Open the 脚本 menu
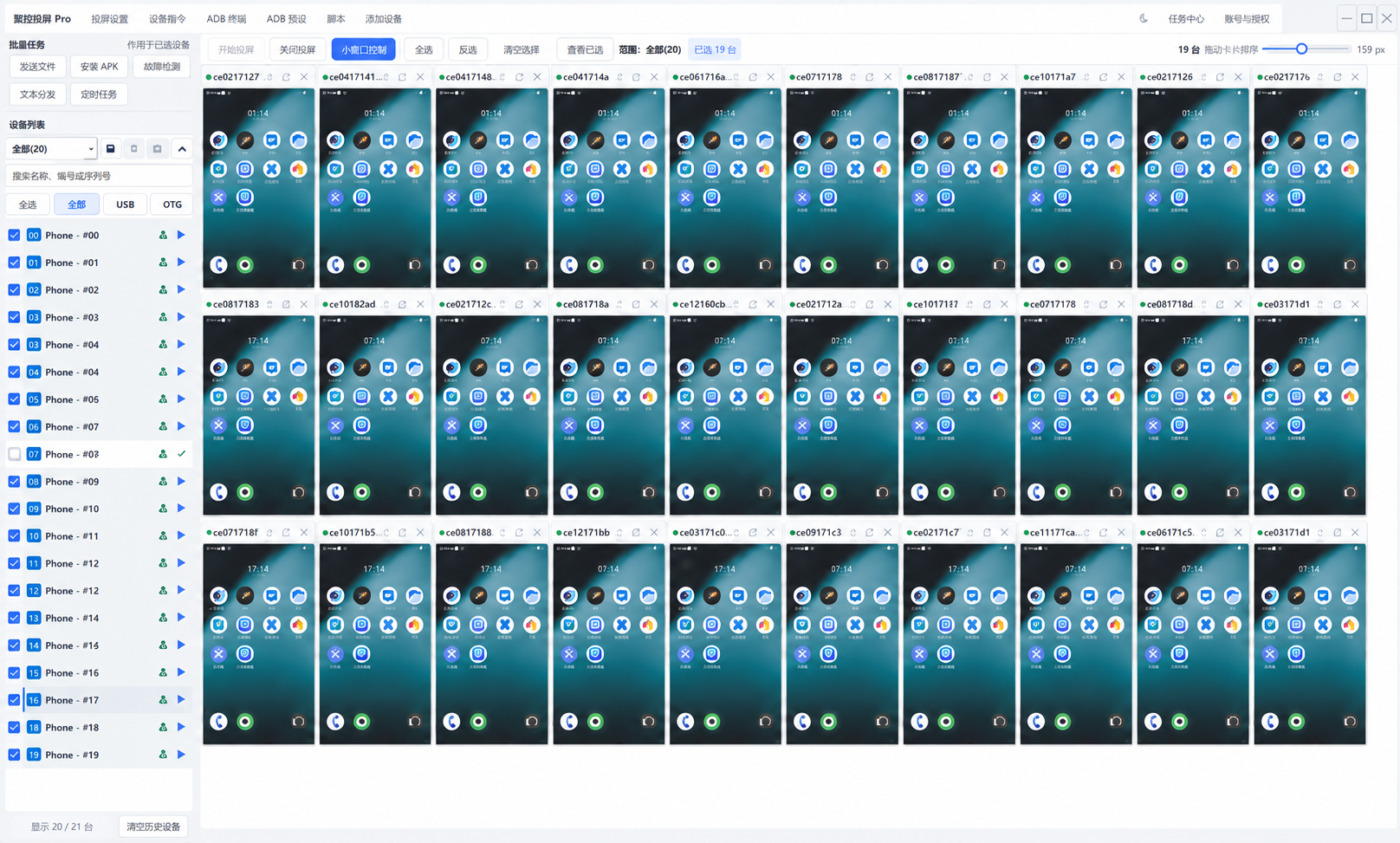The image size is (1400, 843). (335, 19)
